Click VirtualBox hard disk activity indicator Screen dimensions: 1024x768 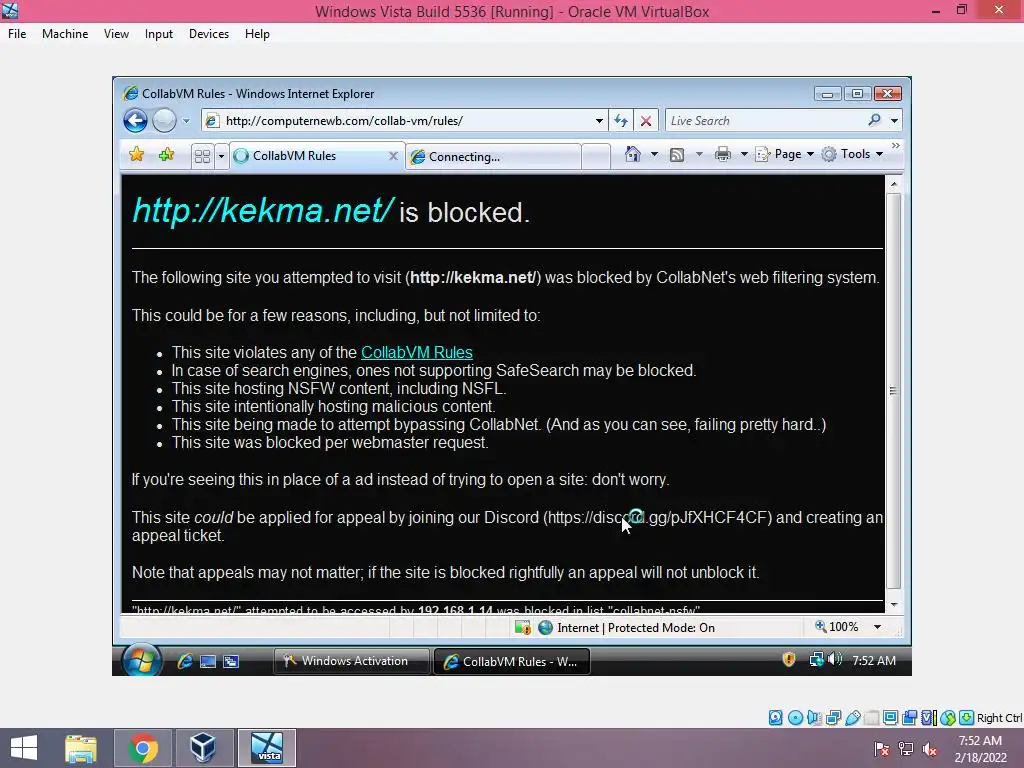[775, 718]
